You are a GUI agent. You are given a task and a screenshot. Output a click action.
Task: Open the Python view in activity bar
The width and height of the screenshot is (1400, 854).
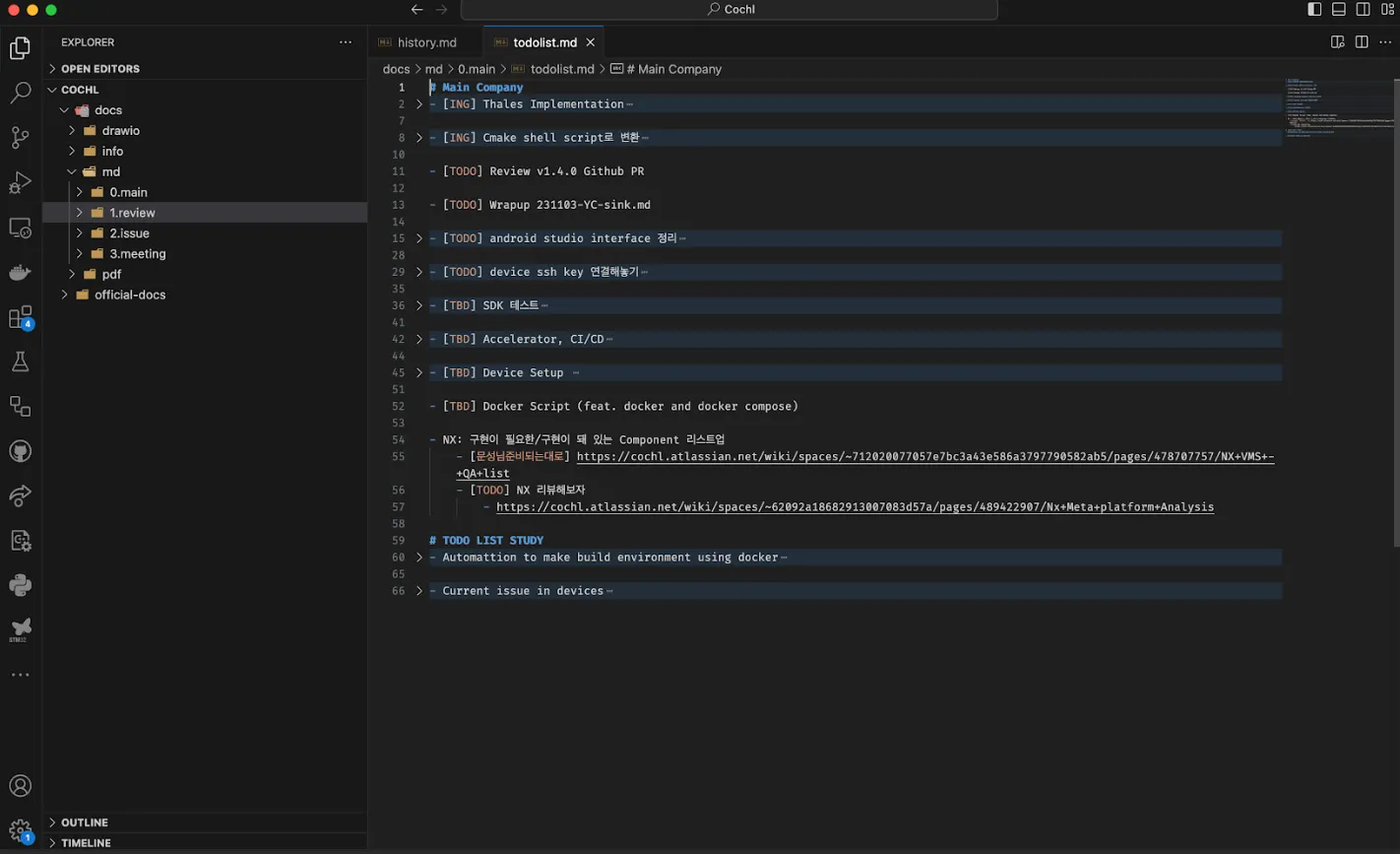[20, 585]
